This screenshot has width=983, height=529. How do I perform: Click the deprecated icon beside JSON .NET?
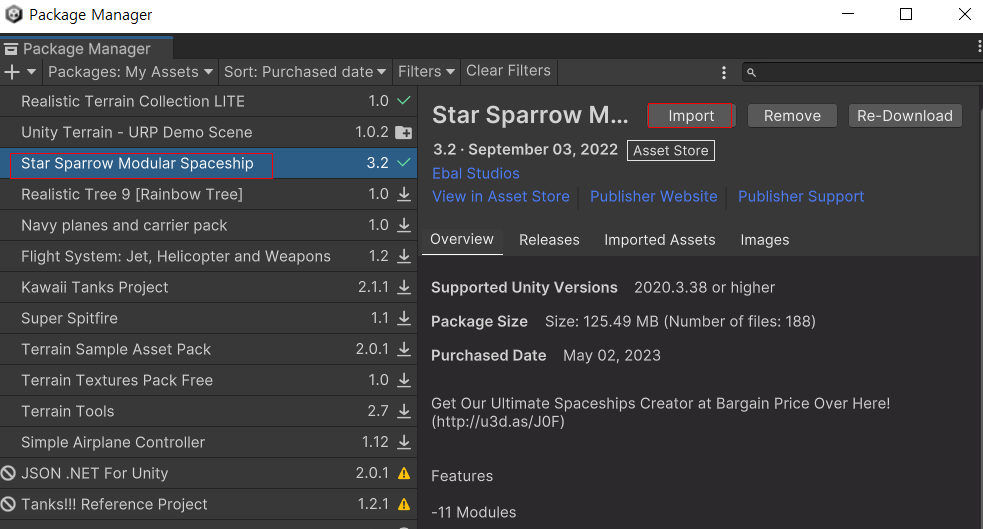pyautogui.click(x=8, y=473)
